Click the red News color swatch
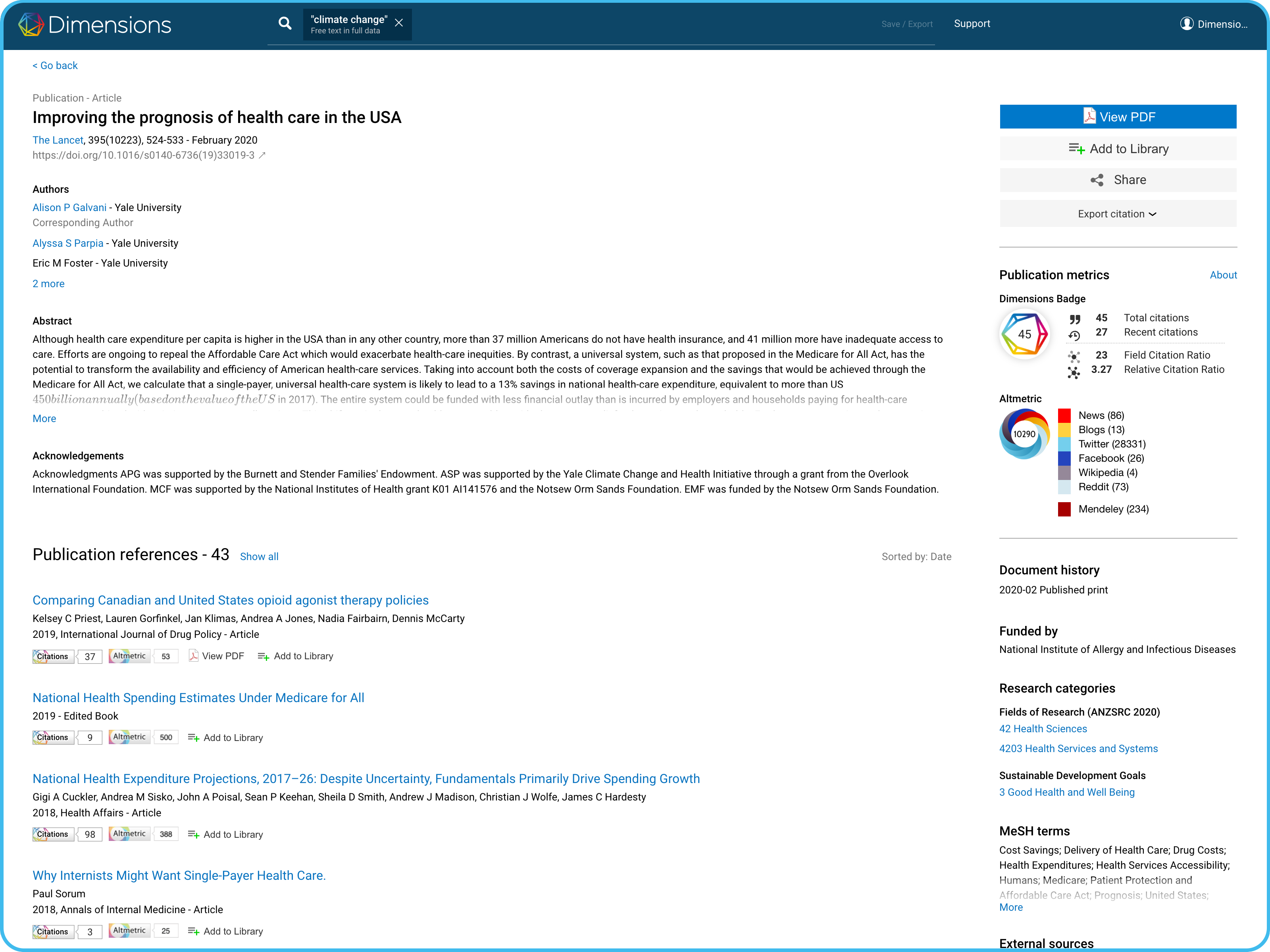Screen dimensions: 1270x952 (x=1064, y=415)
